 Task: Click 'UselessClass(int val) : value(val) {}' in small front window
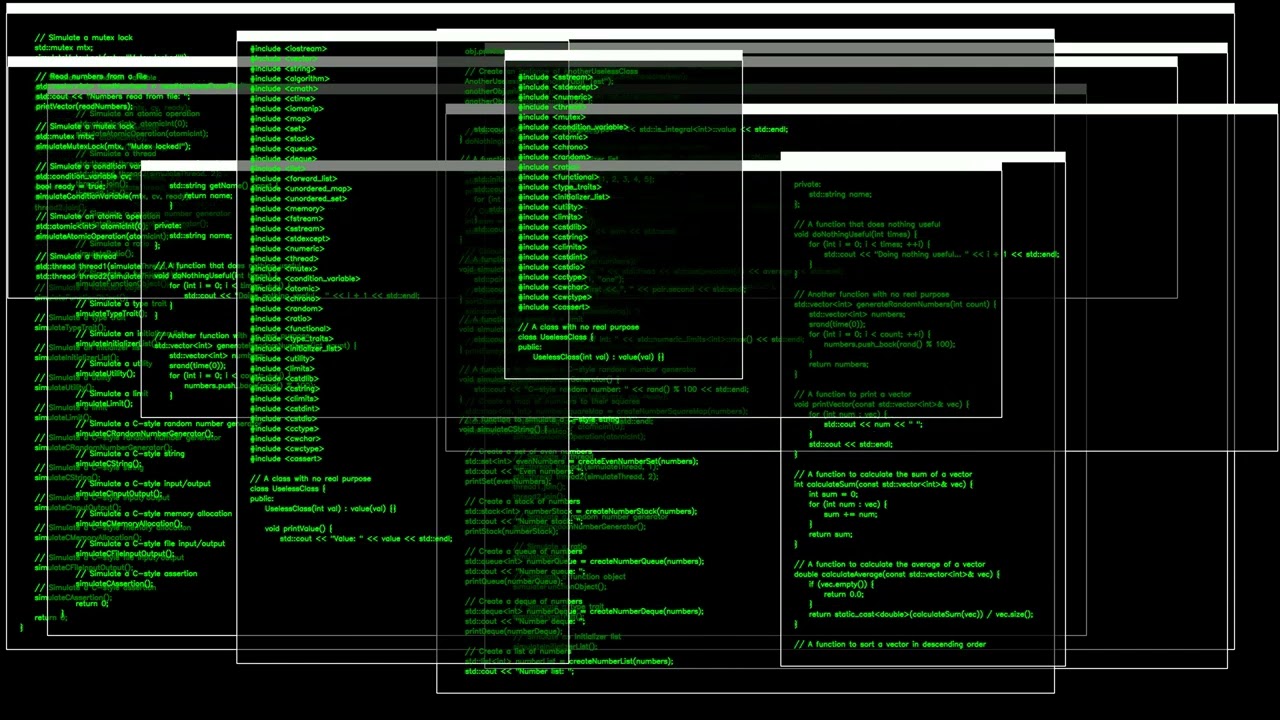click(x=598, y=357)
